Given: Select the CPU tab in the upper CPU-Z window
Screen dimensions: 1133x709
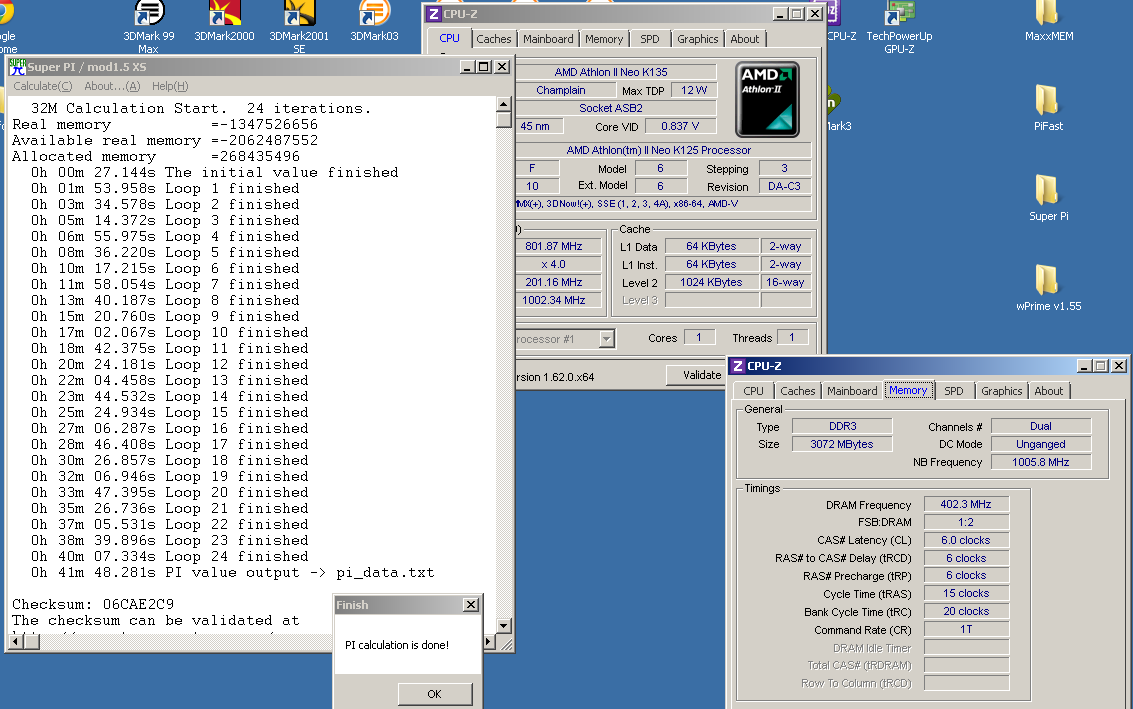Looking at the screenshot, I should click(449, 38).
